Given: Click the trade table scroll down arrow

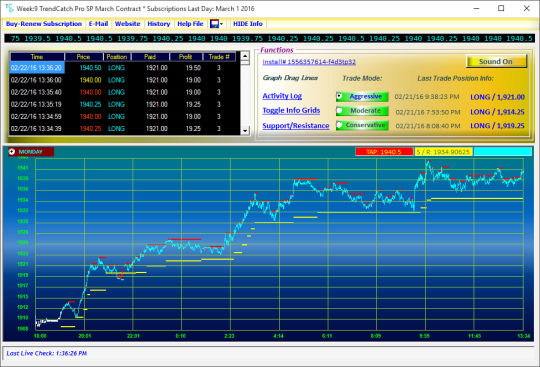Looking at the screenshot, I should click(245, 130).
